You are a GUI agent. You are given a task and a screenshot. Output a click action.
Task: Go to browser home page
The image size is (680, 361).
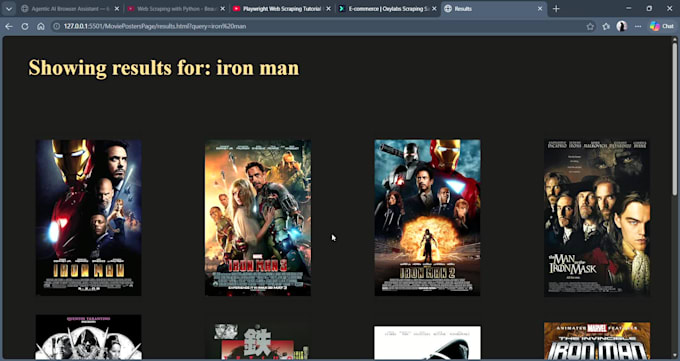[41, 26]
